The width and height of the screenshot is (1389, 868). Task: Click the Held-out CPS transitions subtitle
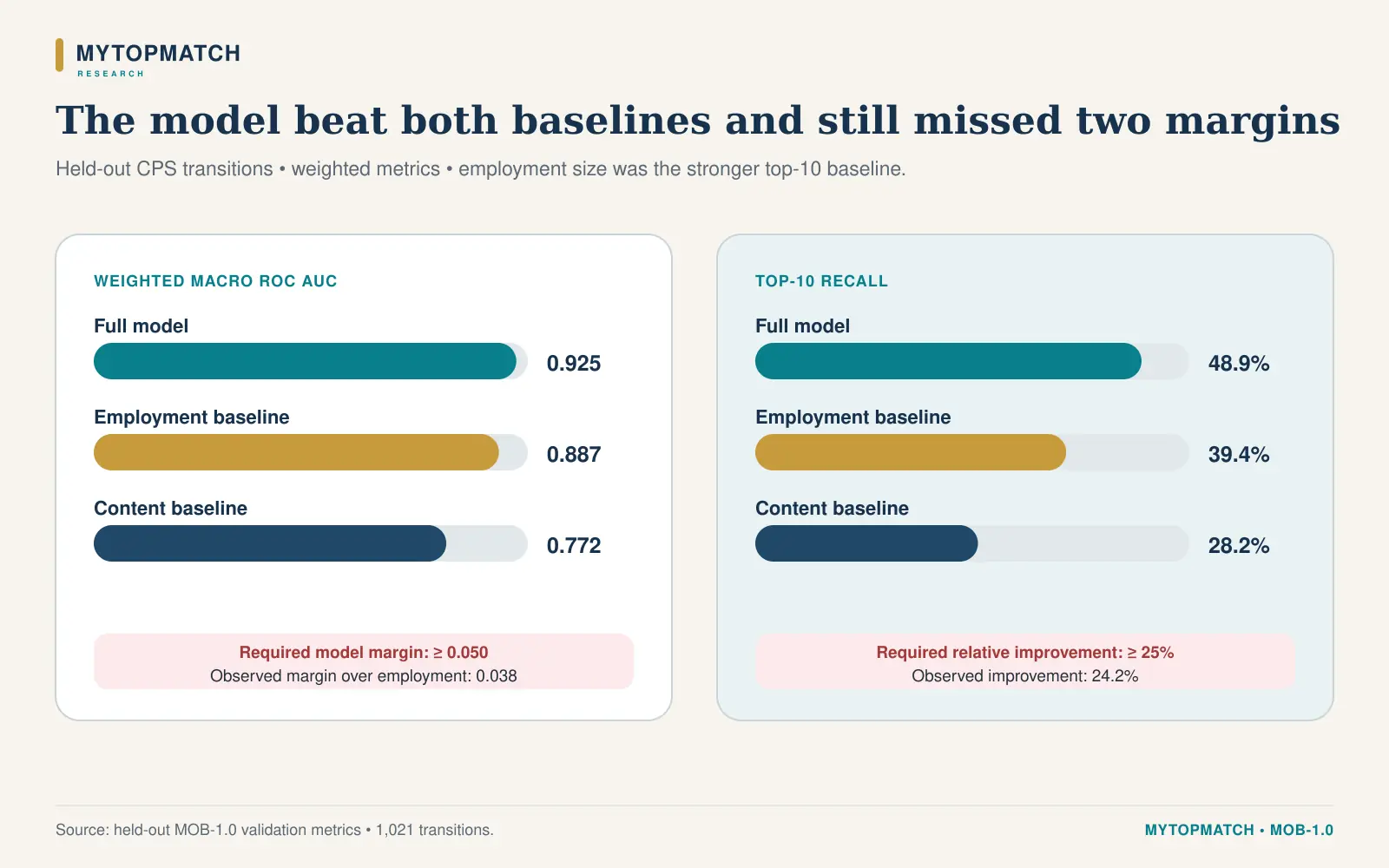[x=481, y=169]
